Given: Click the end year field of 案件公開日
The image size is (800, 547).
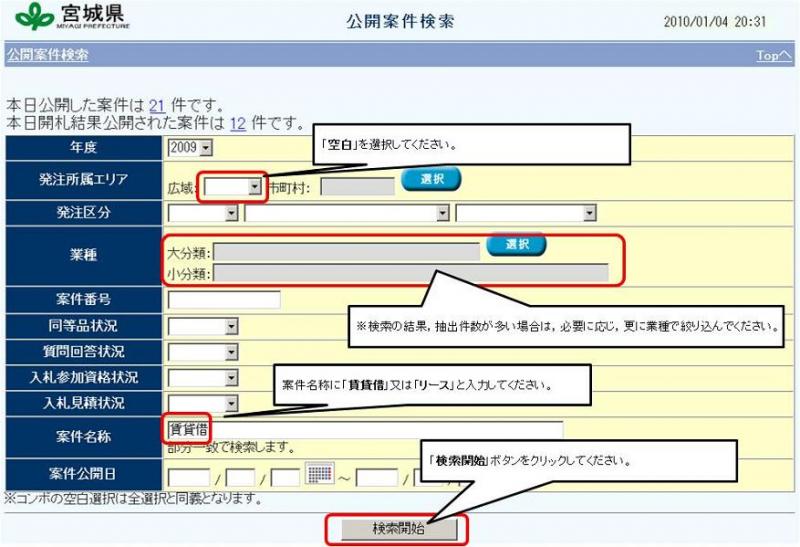Looking at the screenshot, I should (377, 479).
